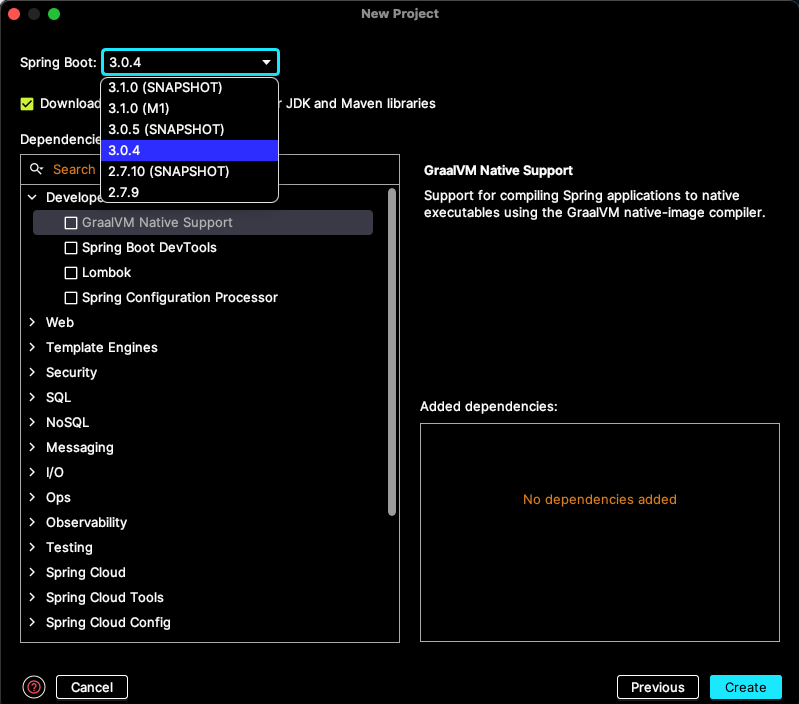This screenshot has width=799, height=704.
Task: Expand the Spring Cloud Config category
Action: (x=32, y=621)
